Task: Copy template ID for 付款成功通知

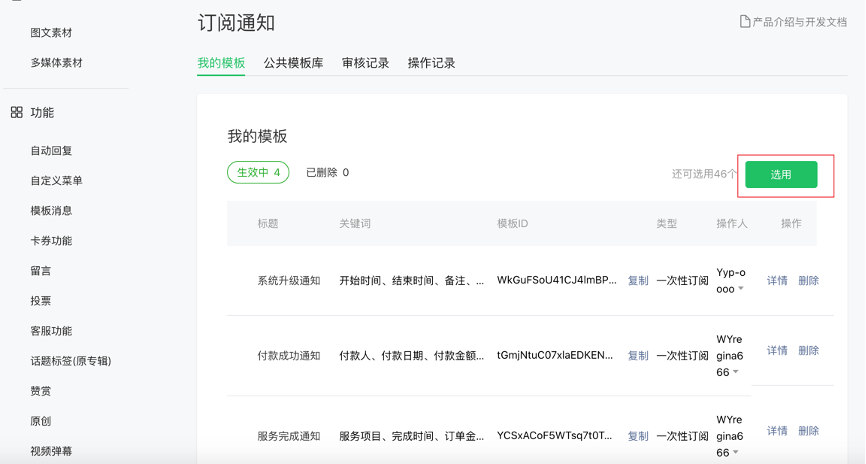Action: [x=638, y=356]
